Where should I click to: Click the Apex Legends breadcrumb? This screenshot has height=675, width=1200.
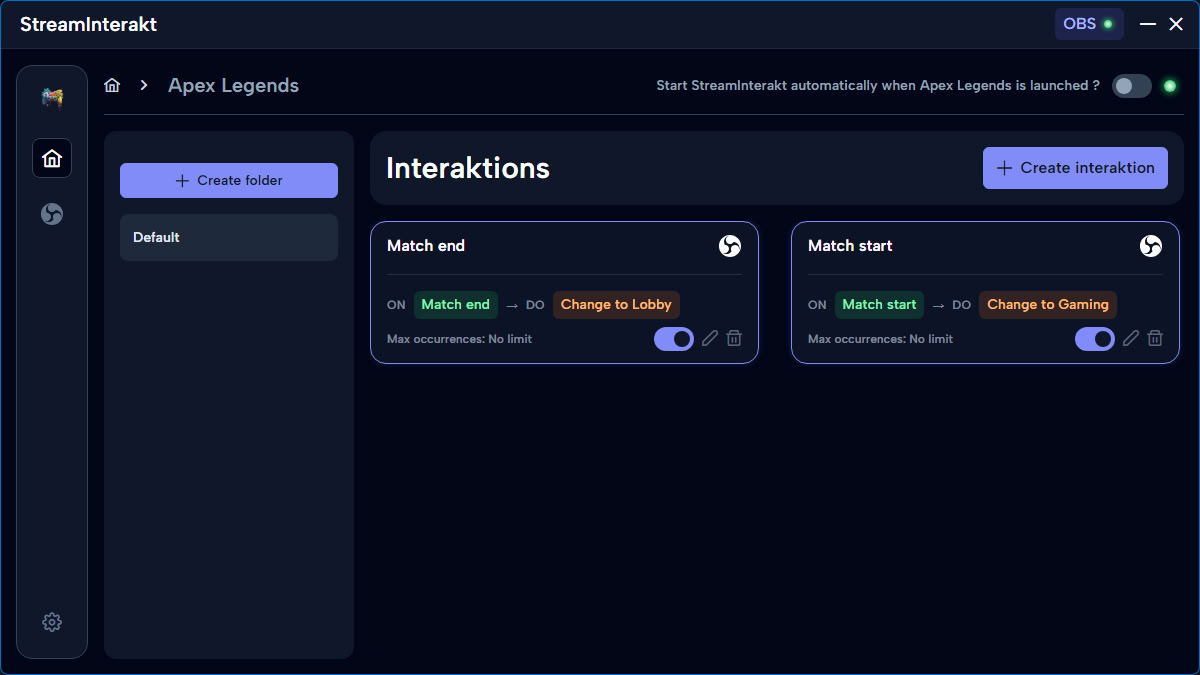coord(233,86)
